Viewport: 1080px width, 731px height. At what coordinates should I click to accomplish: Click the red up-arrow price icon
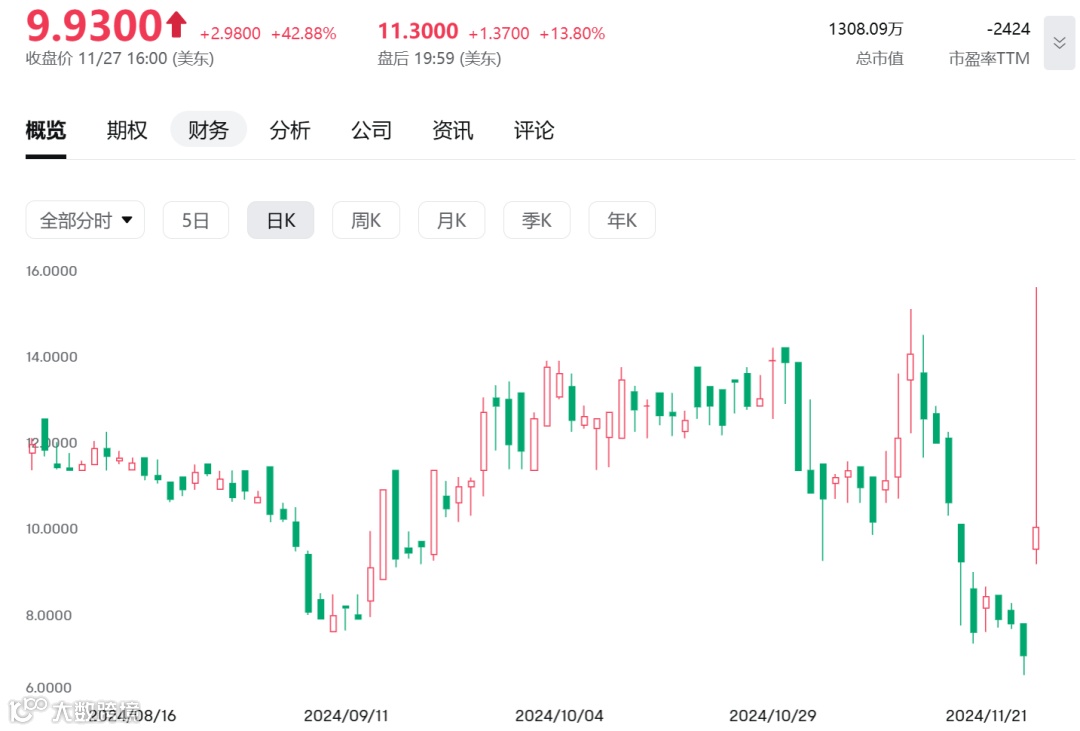(176, 24)
